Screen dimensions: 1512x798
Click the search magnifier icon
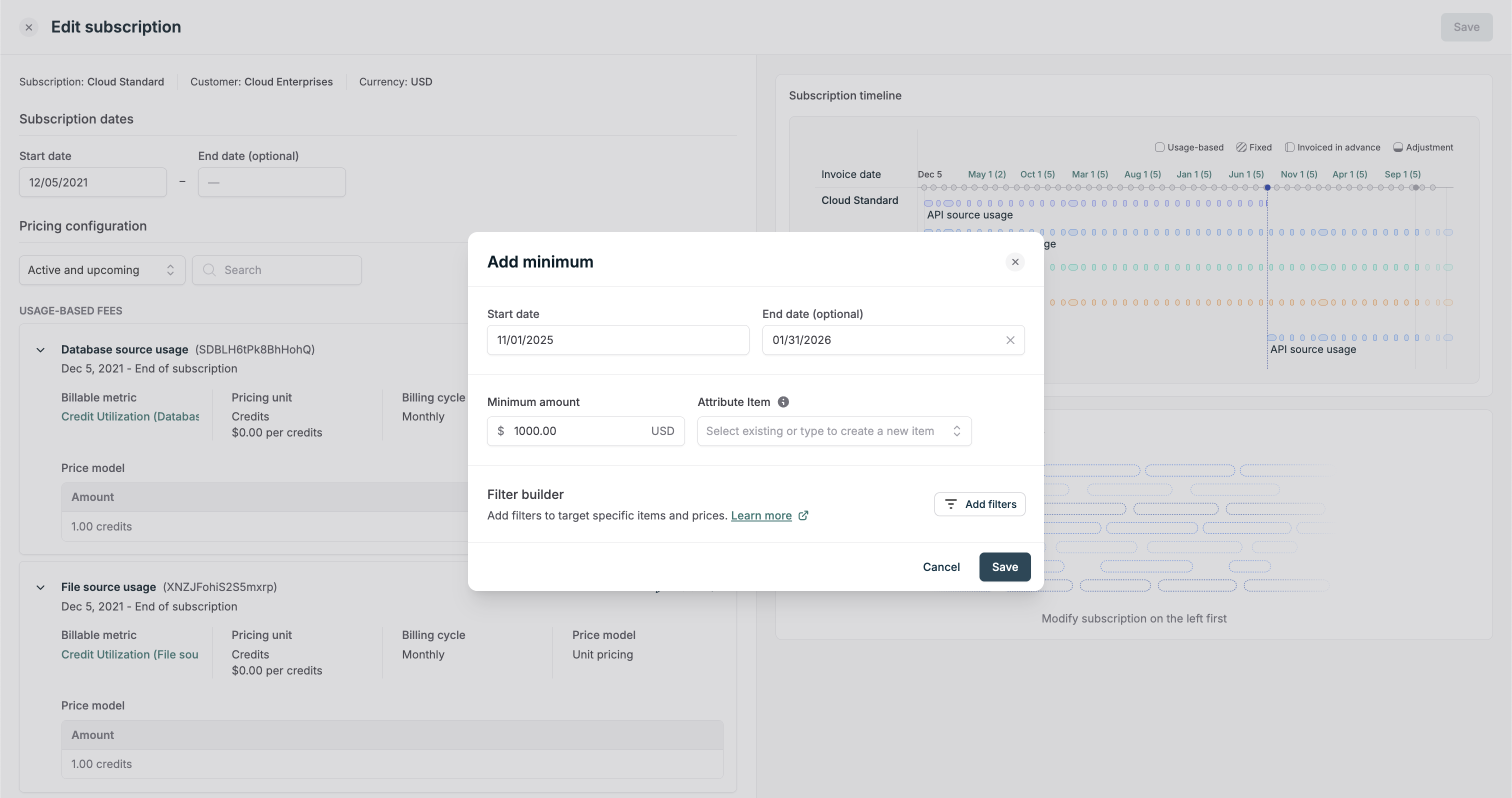209,270
